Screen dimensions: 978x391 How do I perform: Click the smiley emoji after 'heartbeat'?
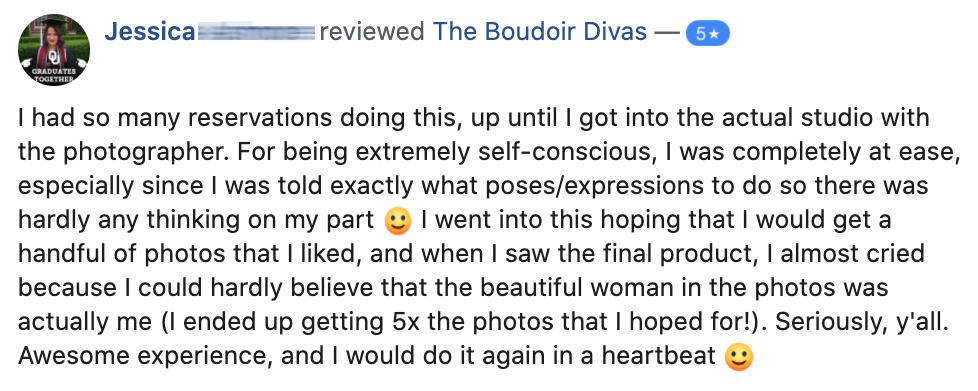click(x=739, y=357)
